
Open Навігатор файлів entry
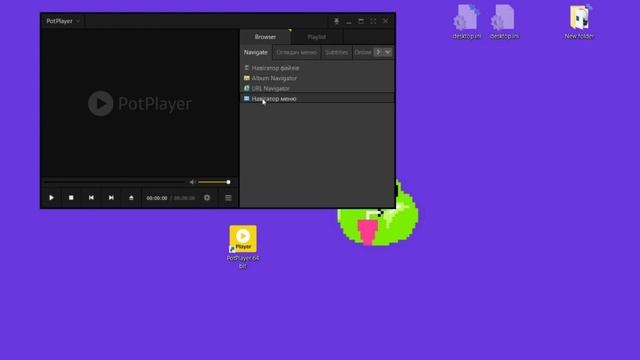tap(317, 68)
